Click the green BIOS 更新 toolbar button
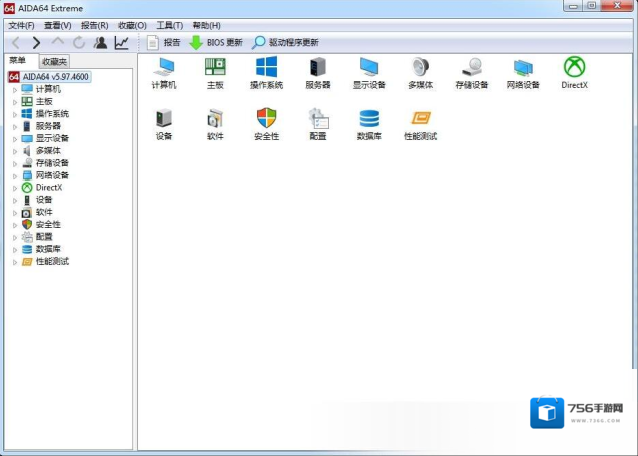The width and height of the screenshot is (638, 456). [x=216, y=43]
